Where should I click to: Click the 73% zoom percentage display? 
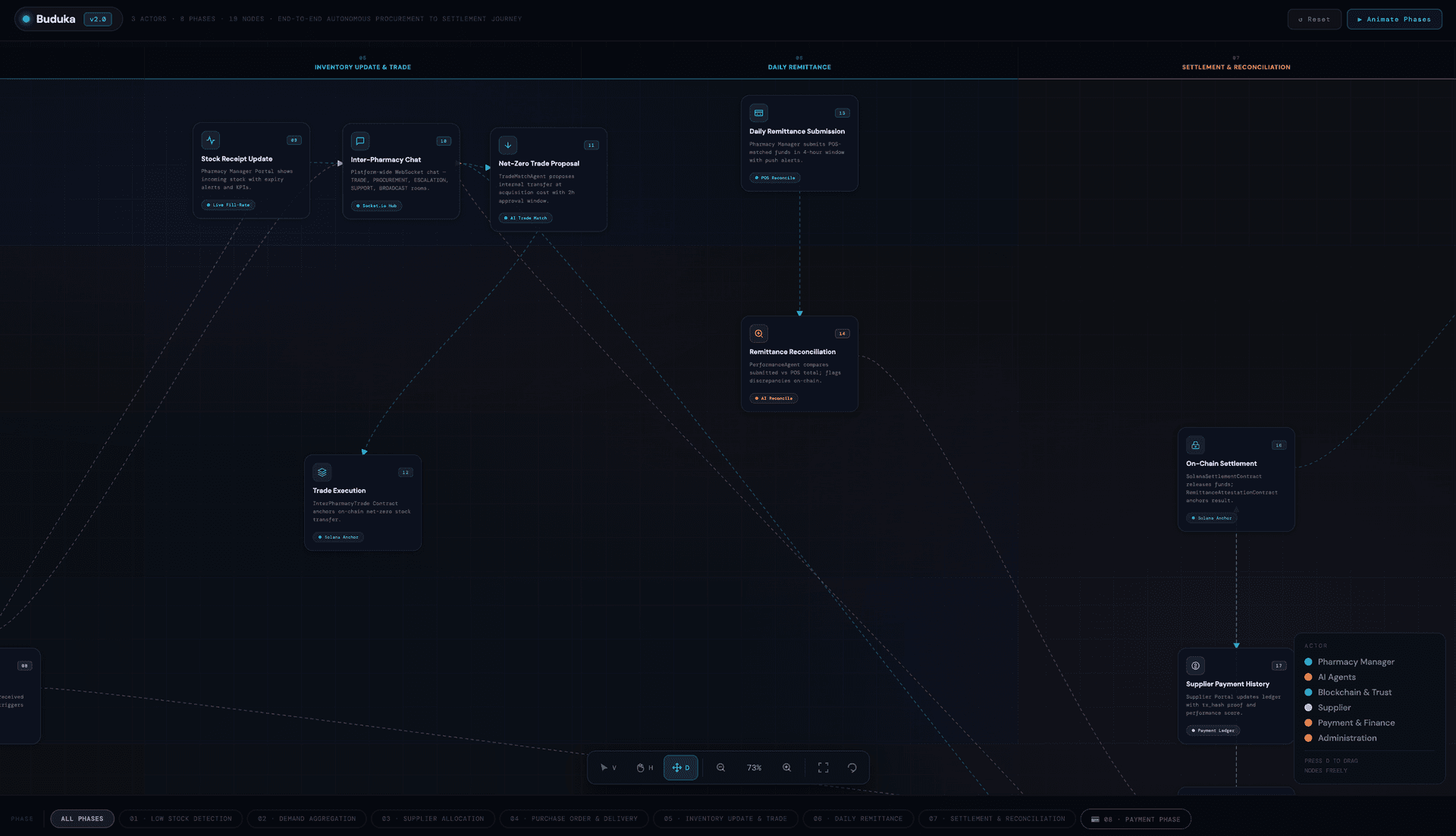753,767
